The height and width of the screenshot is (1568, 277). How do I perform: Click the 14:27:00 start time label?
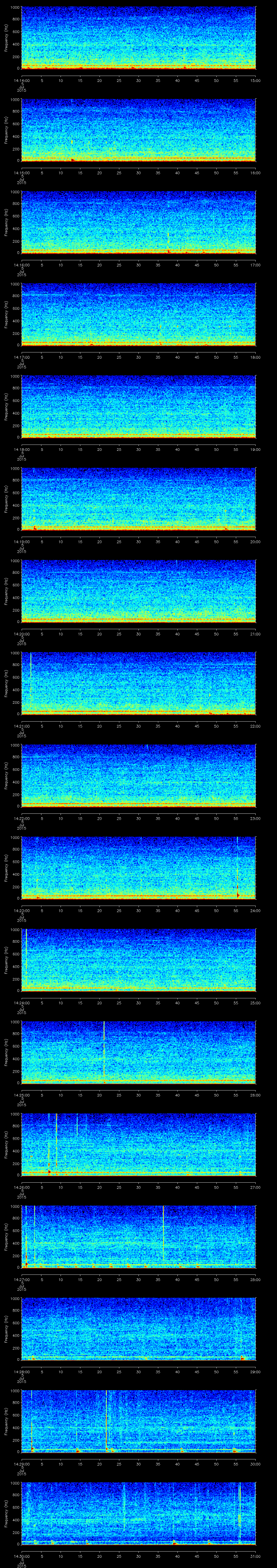click(22, 1279)
